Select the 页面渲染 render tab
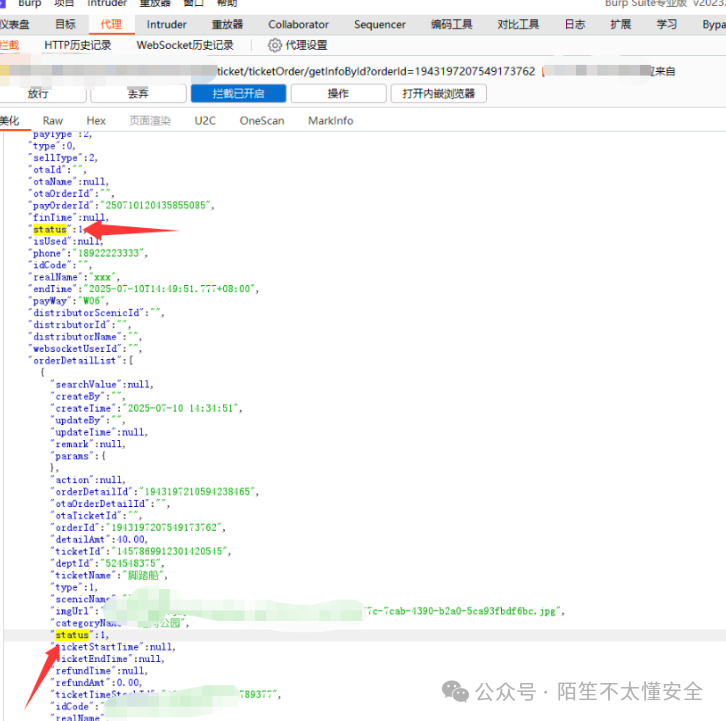 click(150, 121)
